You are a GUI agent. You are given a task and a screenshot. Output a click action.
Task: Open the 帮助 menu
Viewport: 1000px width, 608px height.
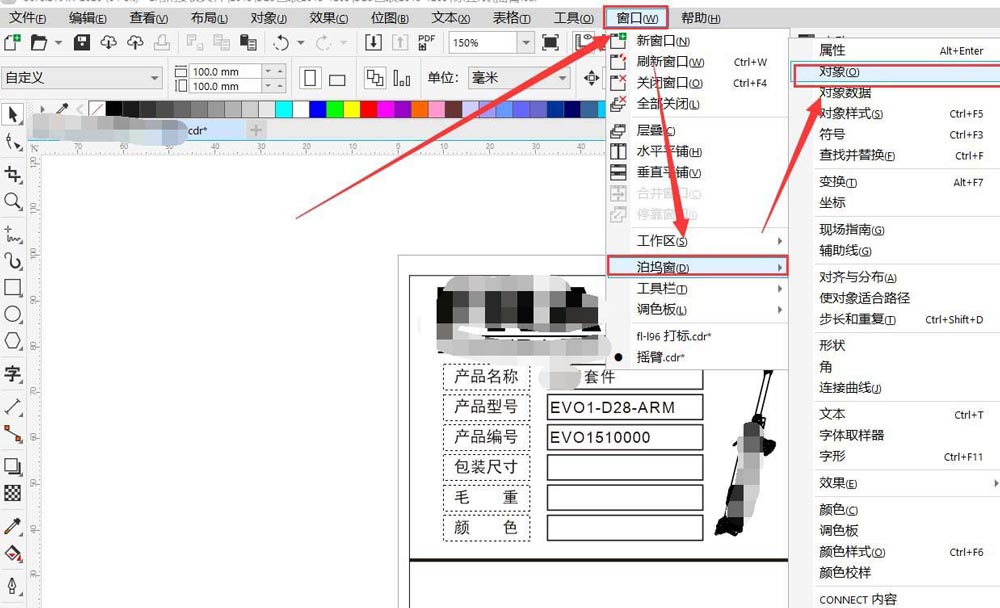pyautogui.click(x=702, y=16)
